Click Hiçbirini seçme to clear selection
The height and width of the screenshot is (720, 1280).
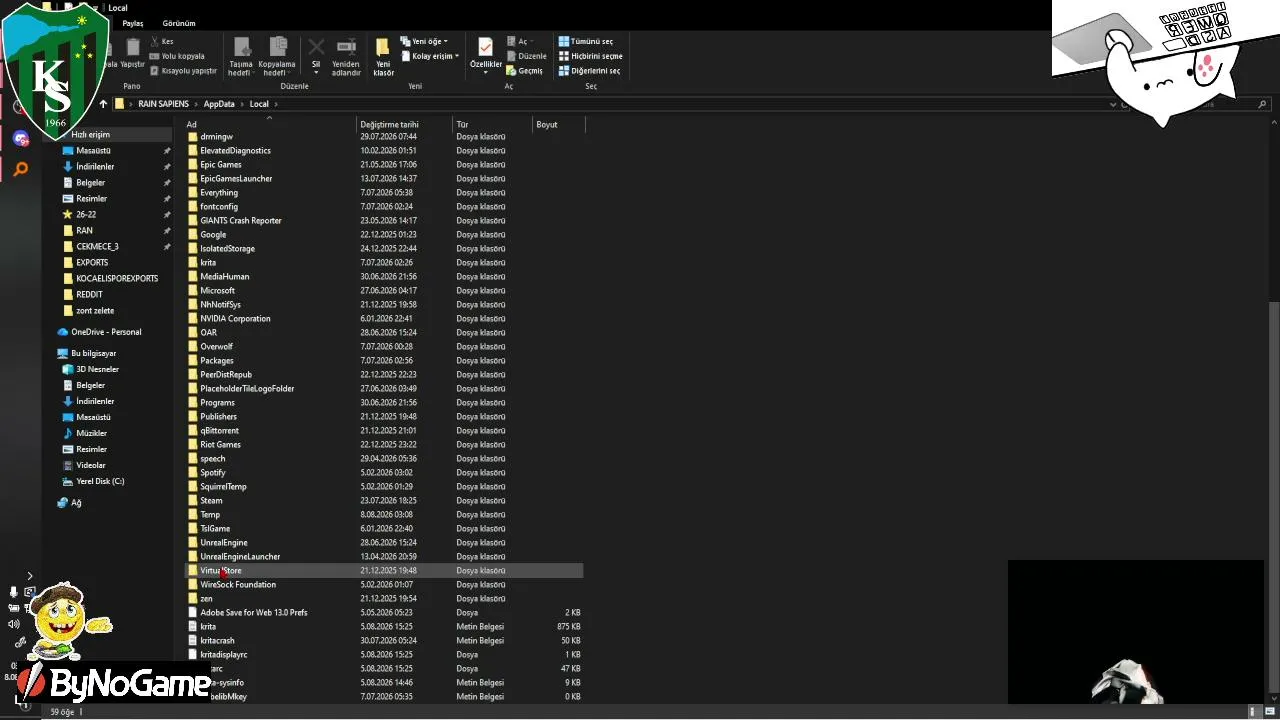pyautogui.click(x=590, y=56)
